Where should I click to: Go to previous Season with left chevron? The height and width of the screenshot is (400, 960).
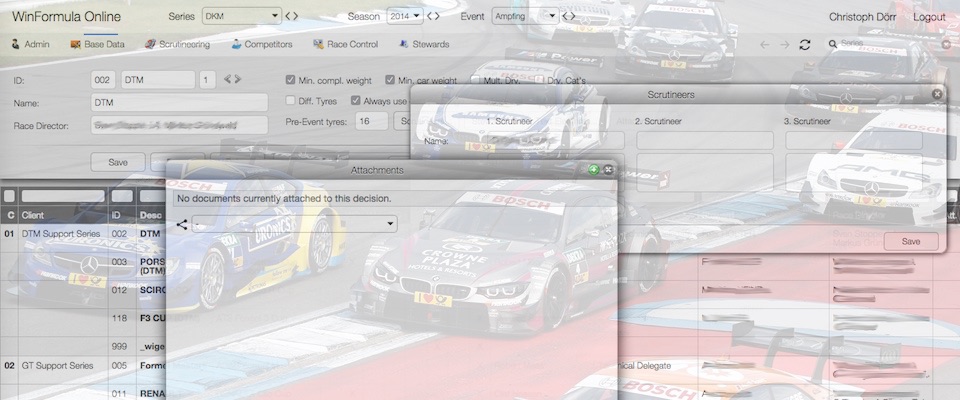coord(429,17)
